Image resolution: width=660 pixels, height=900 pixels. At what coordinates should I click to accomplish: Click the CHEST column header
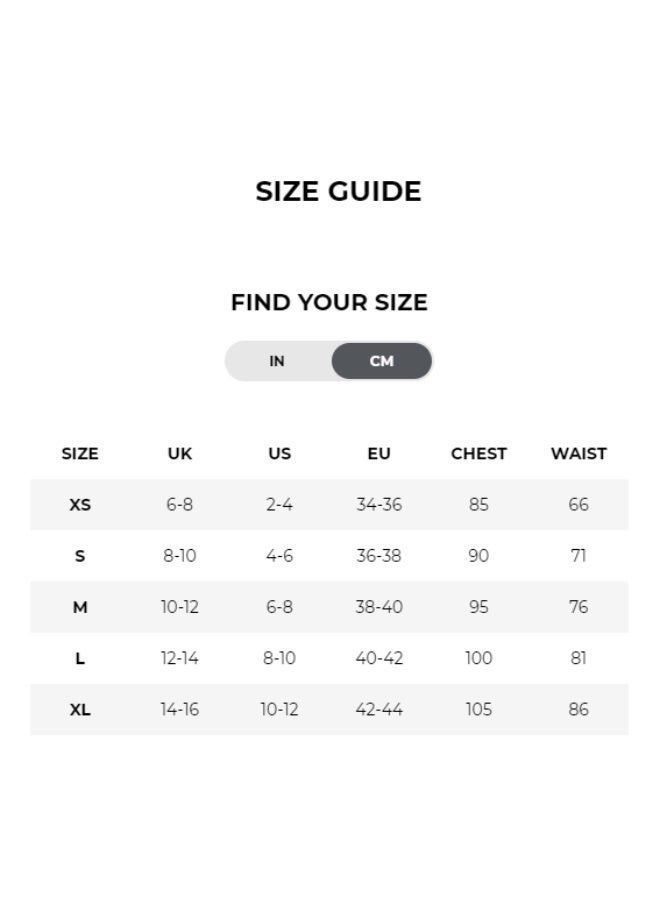(x=479, y=453)
